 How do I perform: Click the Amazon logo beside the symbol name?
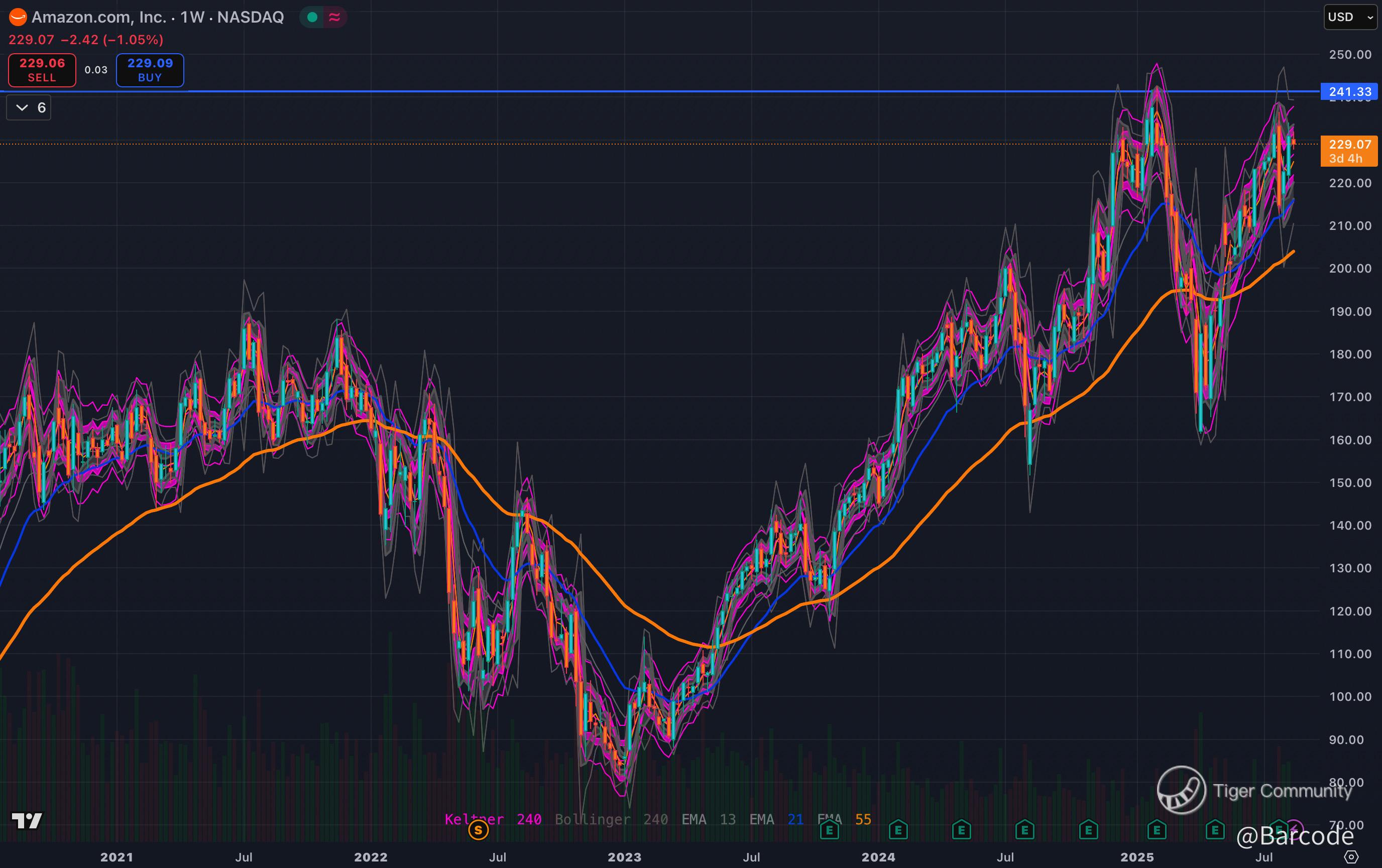tap(17, 17)
